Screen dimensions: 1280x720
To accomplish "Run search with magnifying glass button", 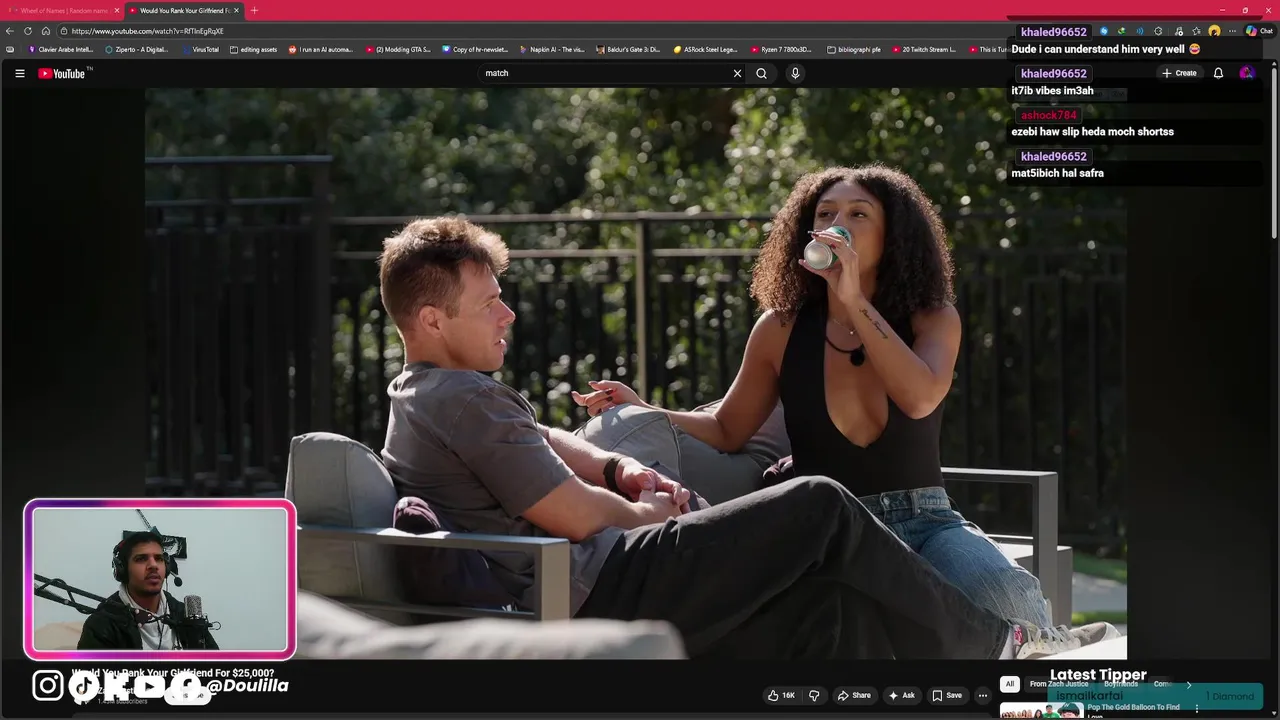I will (761, 73).
